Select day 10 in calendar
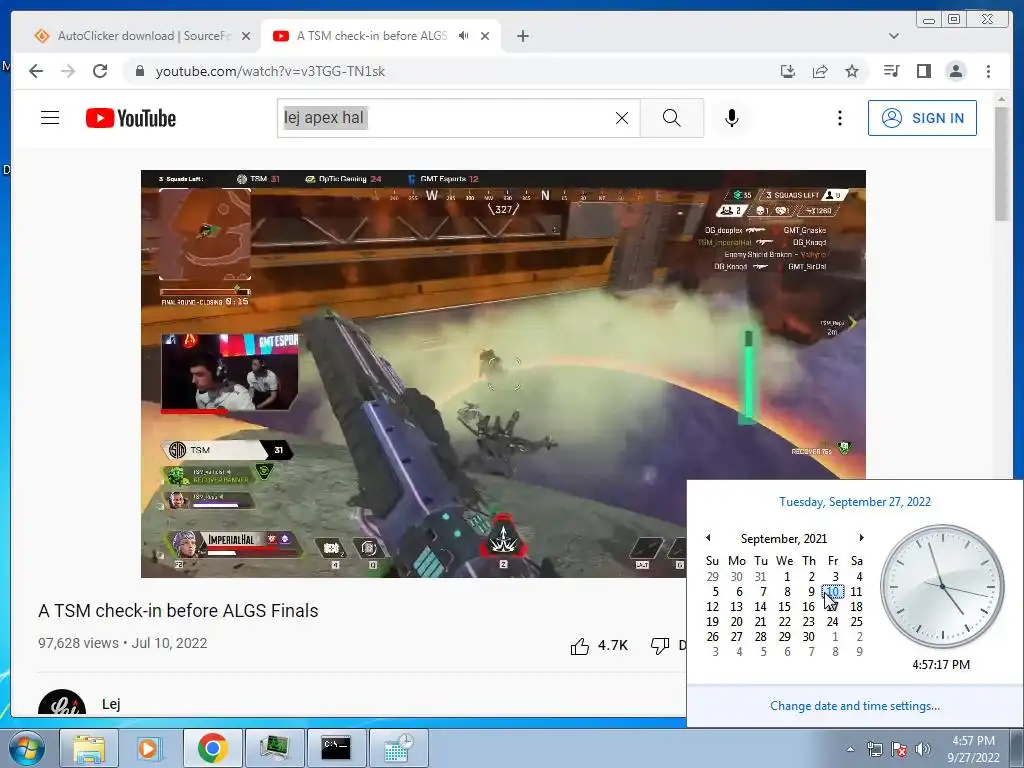 point(833,592)
